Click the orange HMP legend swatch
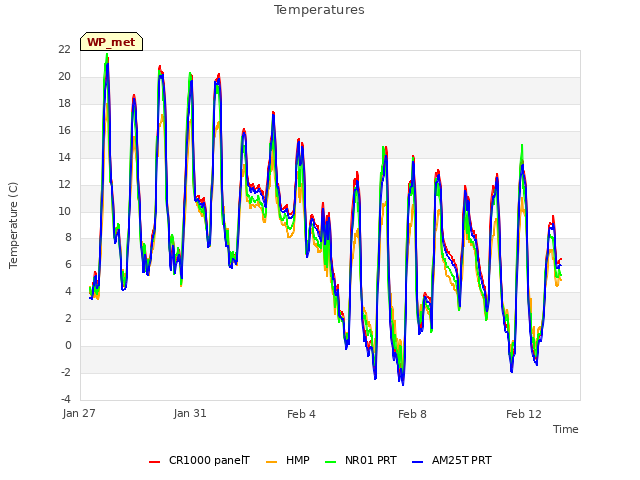640x480 pixels. click(271, 462)
